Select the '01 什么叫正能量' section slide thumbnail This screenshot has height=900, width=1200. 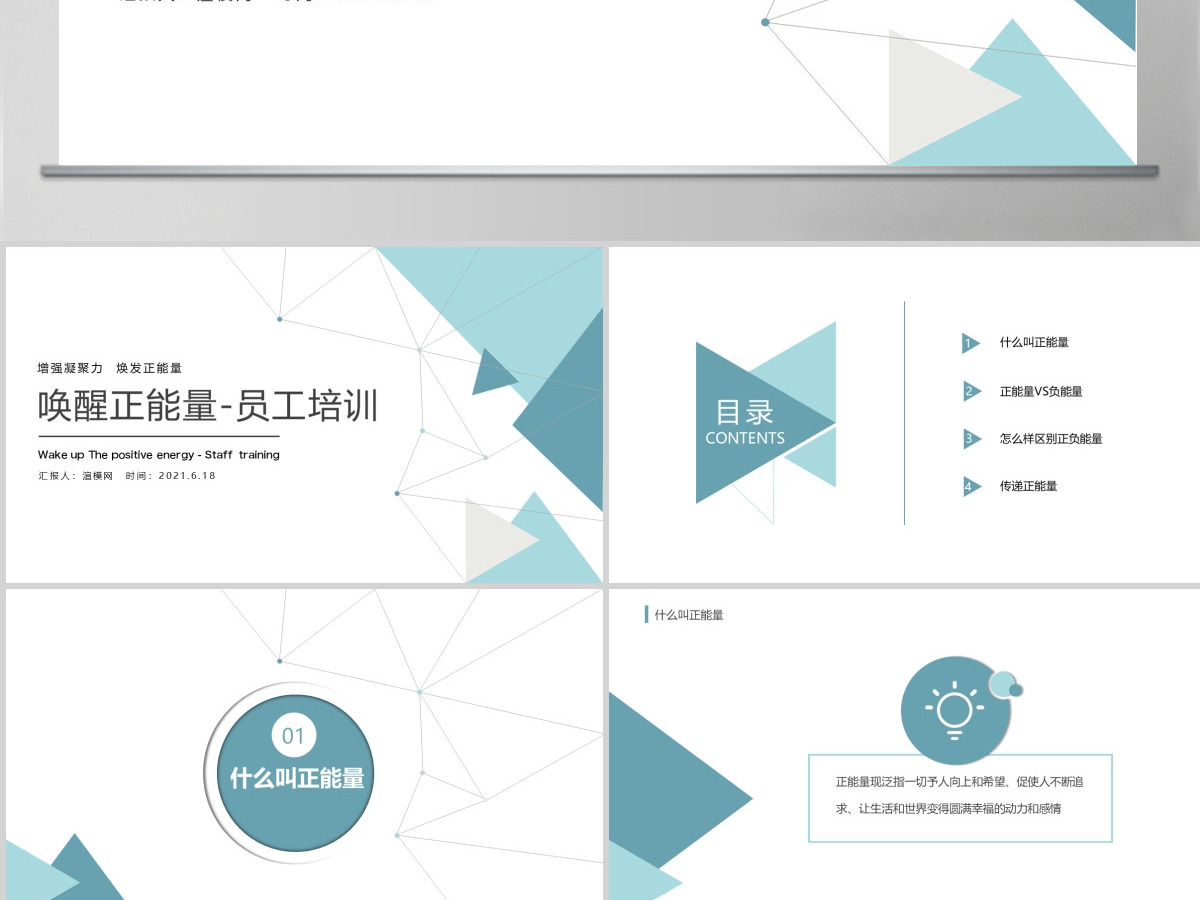point(304,744)
